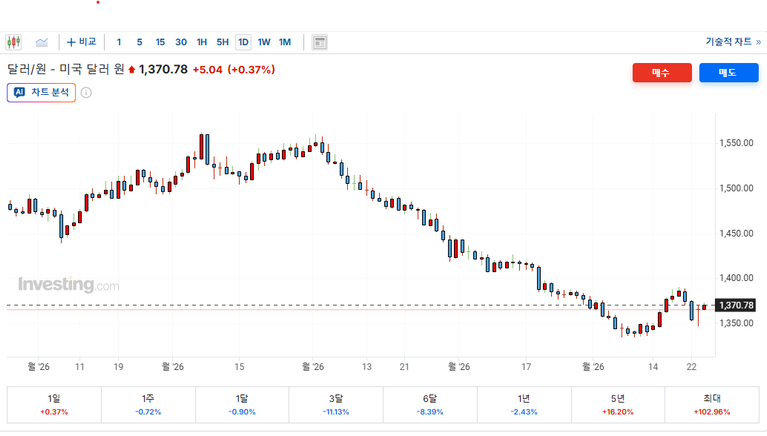Click the 1,500.00 price axis label

pyautogui.click(x=736, y=188)
